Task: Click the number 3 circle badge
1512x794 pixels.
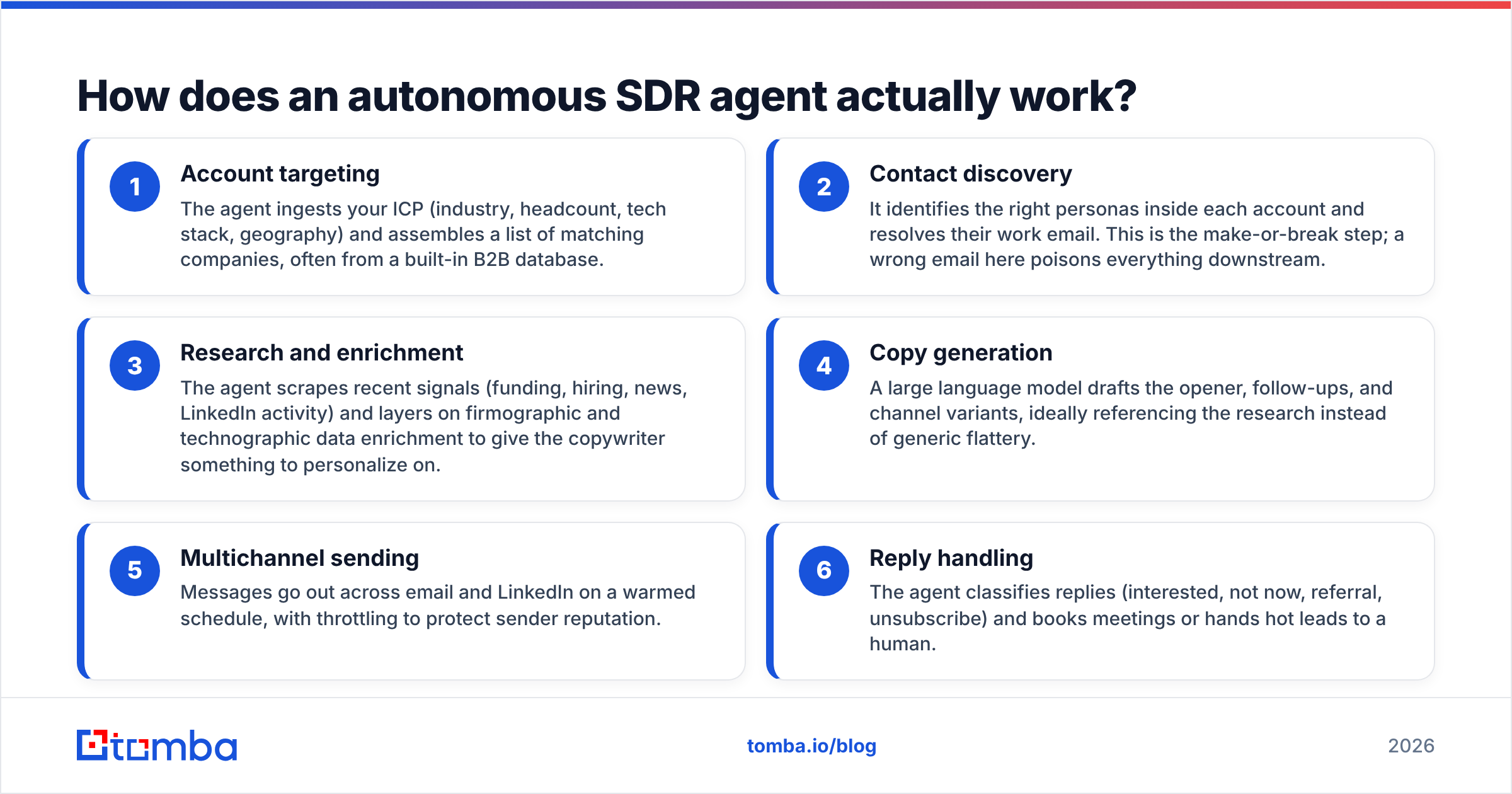Action: (135, 365)
